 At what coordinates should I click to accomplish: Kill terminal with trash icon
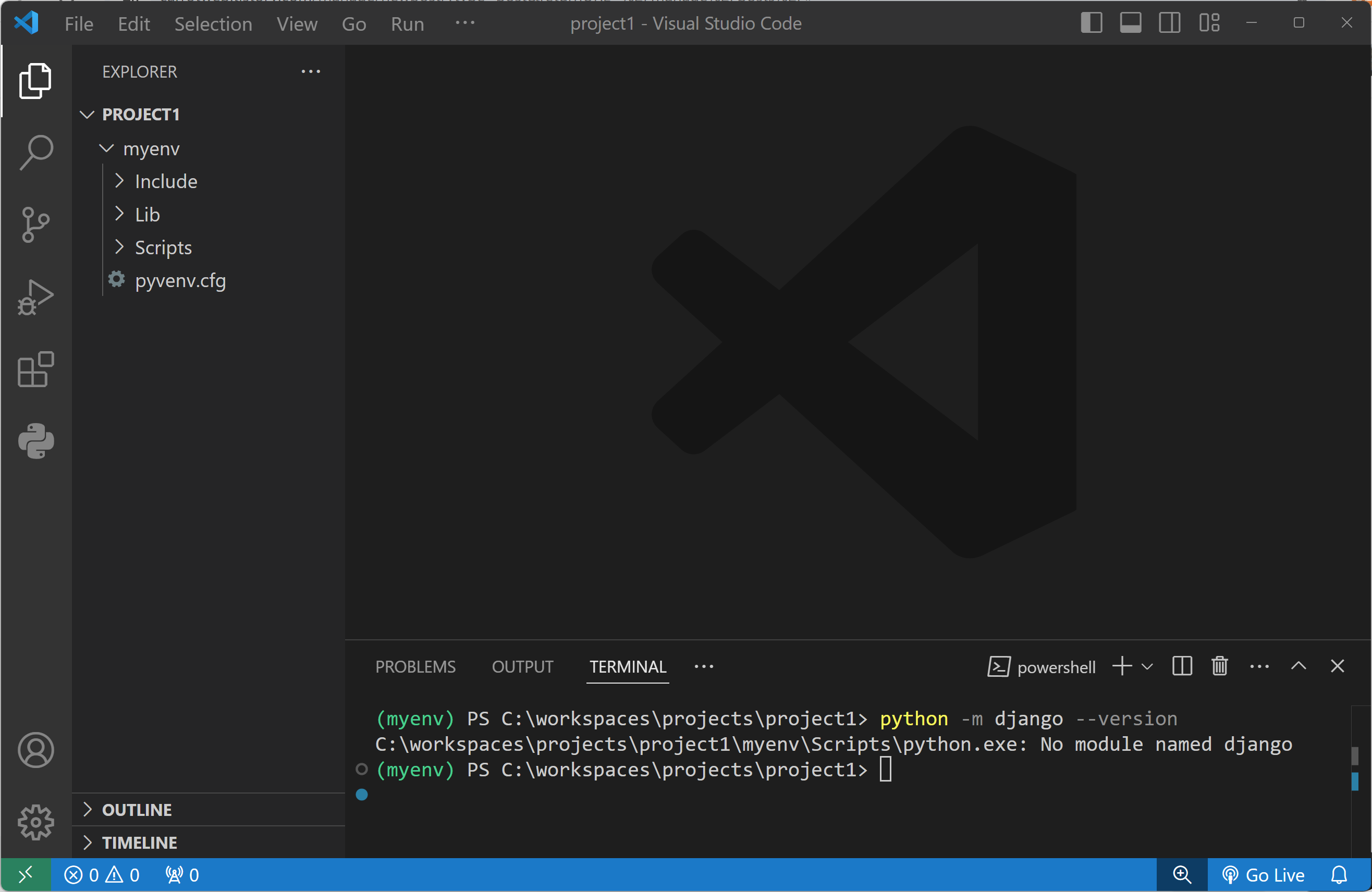(1219, 666)
